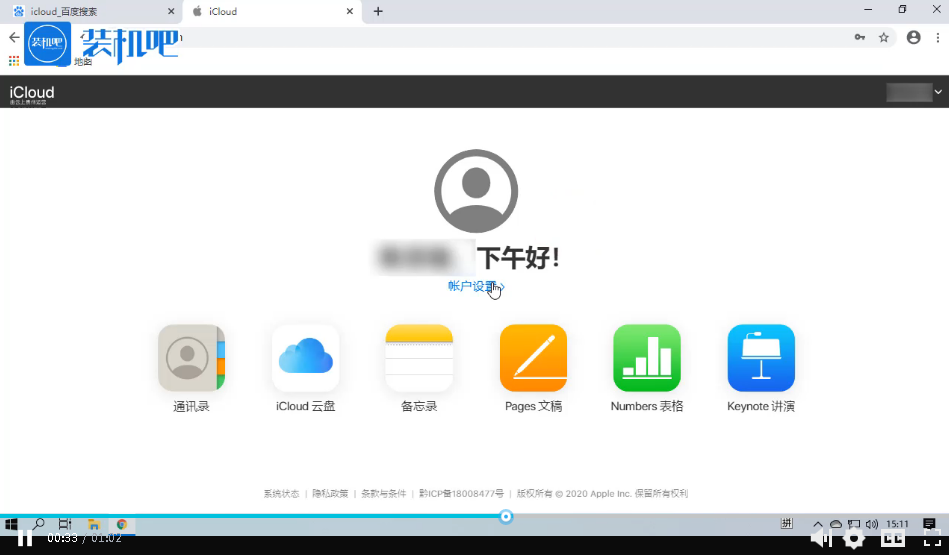949x555 pixels.
Task: Open the Numbers 表格 app icon
Action: 647,358
